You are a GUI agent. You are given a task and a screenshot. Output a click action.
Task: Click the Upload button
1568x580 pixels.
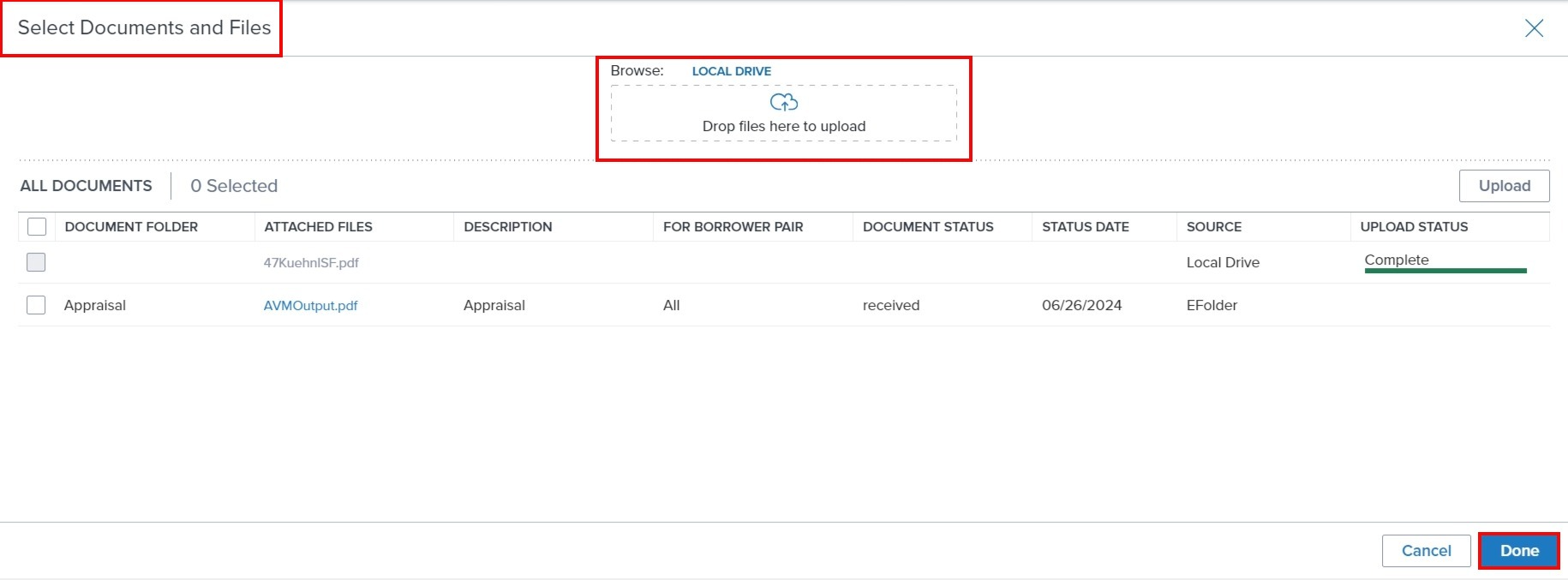pos(1505,186)
